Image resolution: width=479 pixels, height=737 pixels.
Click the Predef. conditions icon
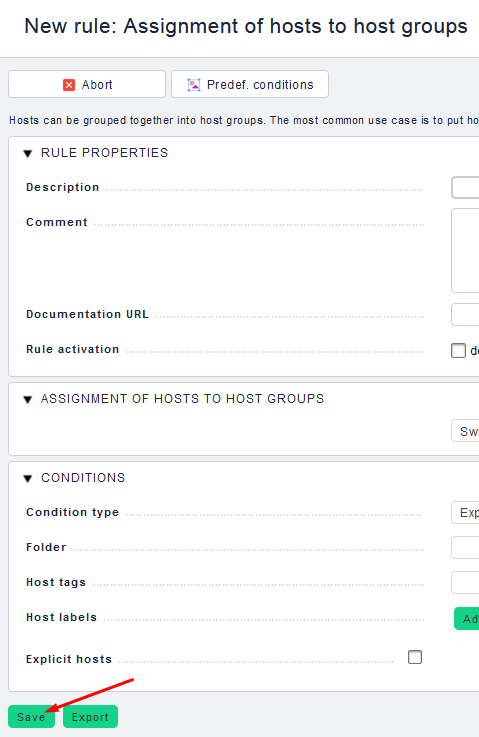tap(194, 85)
